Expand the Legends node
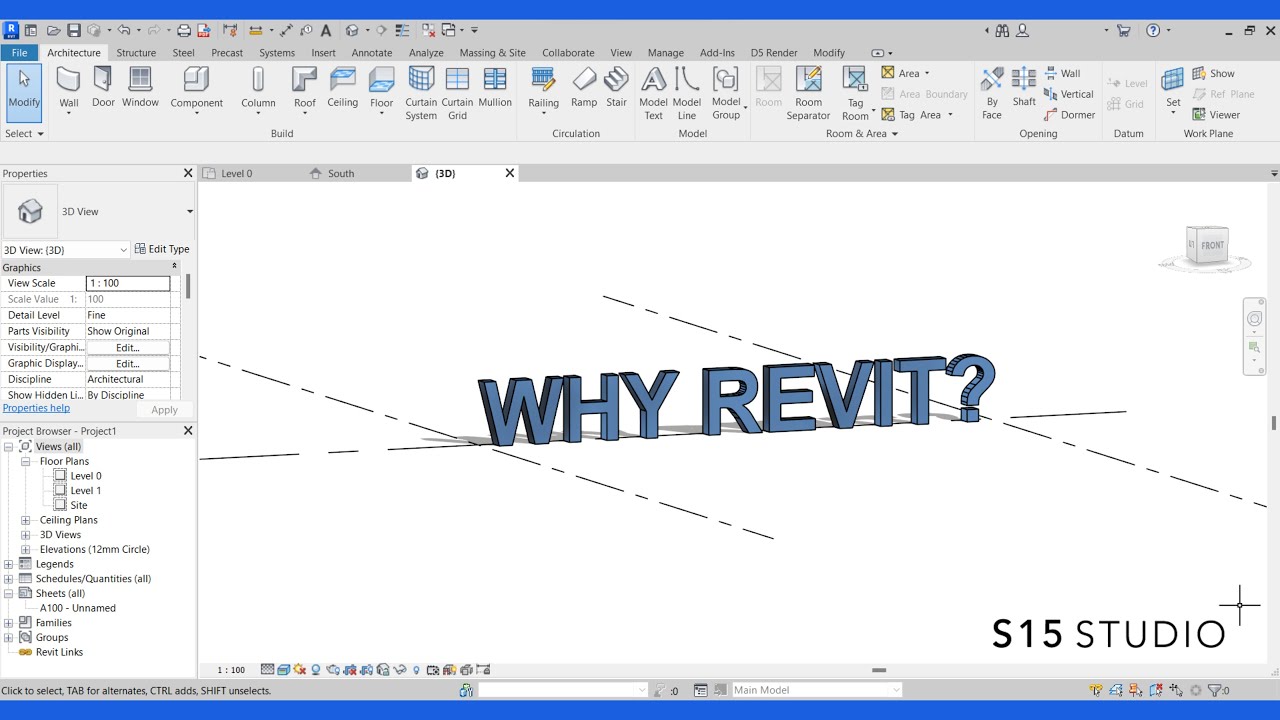 coord(9,564)
